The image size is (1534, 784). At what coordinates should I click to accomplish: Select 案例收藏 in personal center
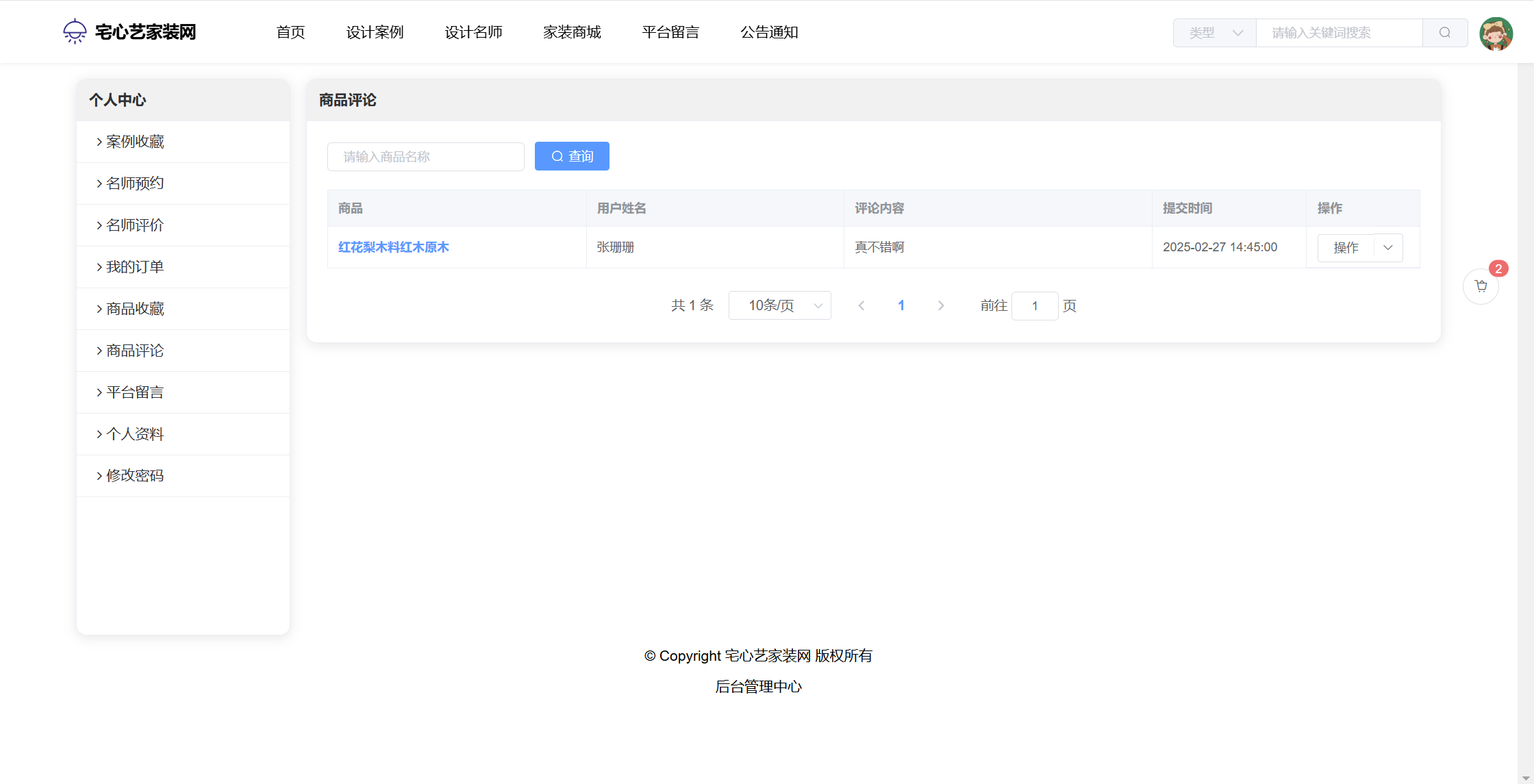135,142
